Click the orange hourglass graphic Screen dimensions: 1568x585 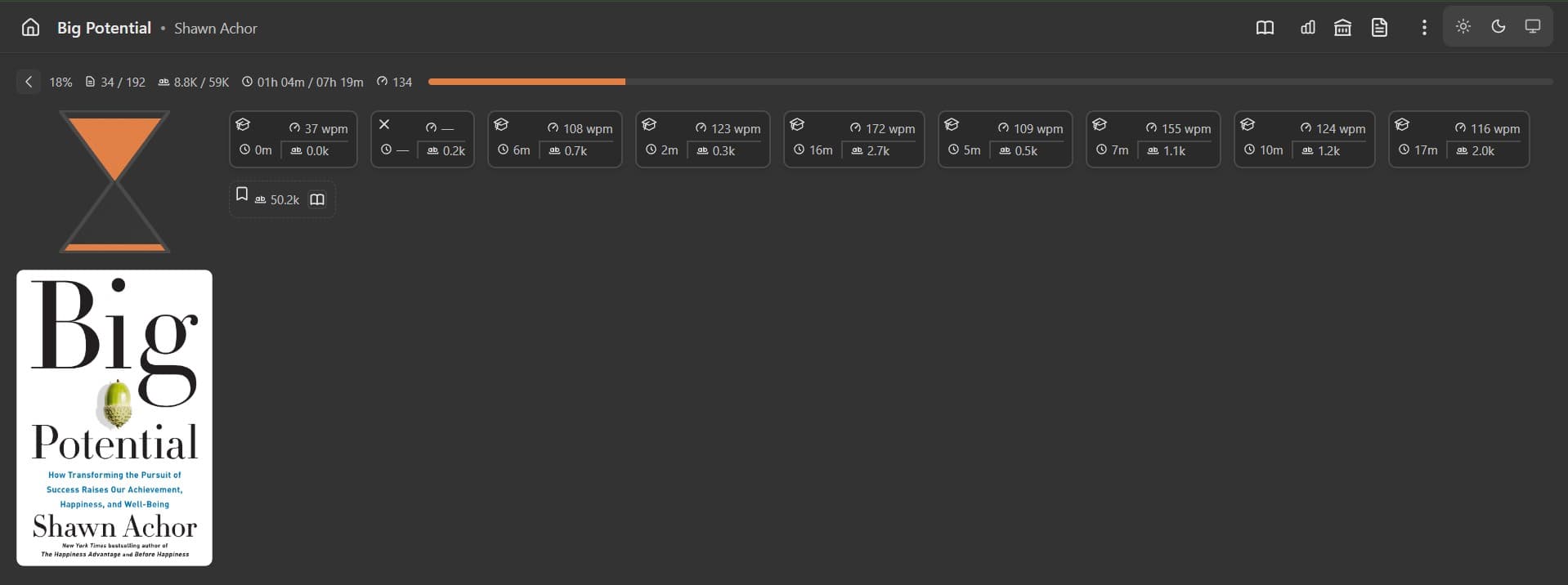click(114, 181)
